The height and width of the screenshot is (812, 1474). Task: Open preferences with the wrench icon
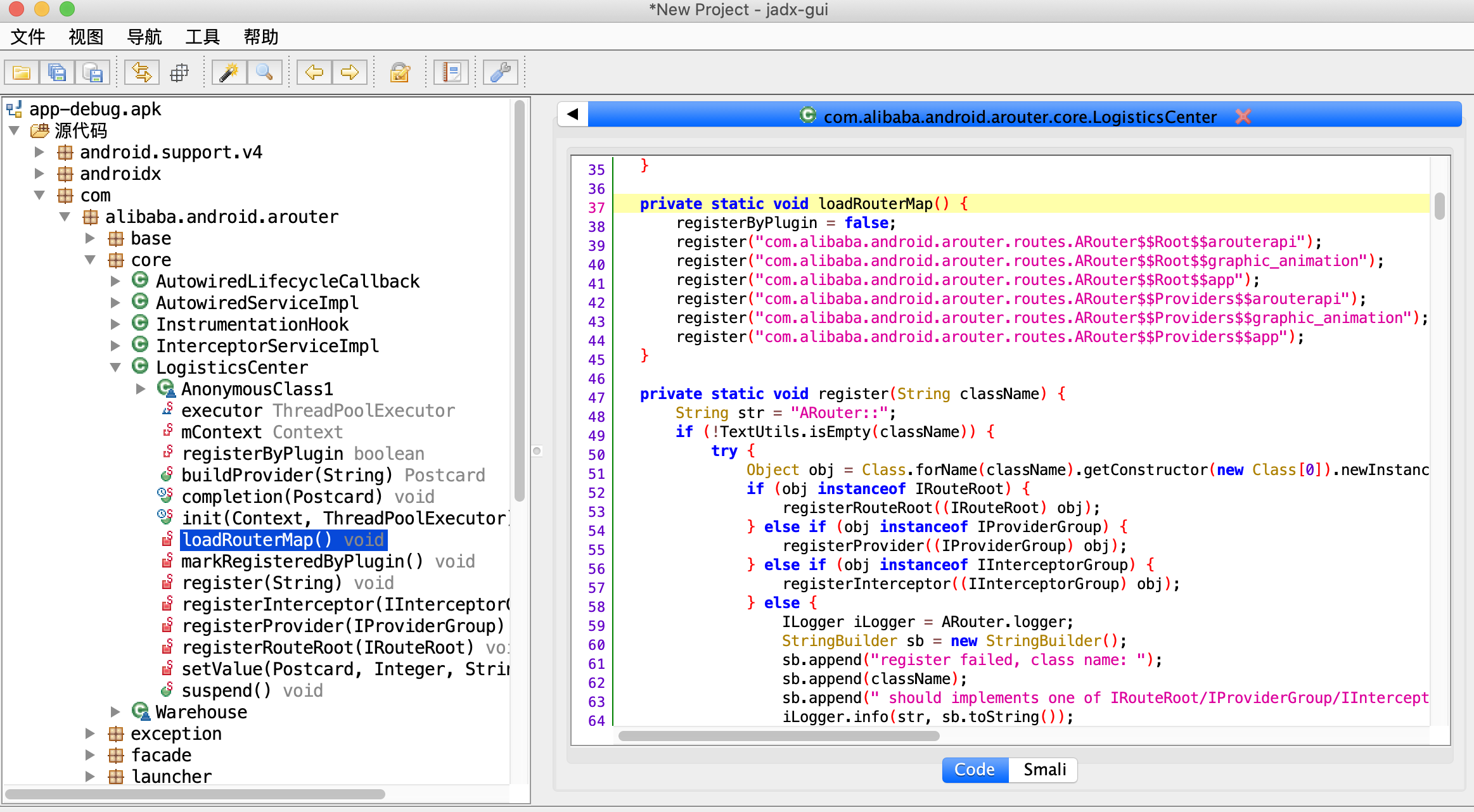(501, 73)
